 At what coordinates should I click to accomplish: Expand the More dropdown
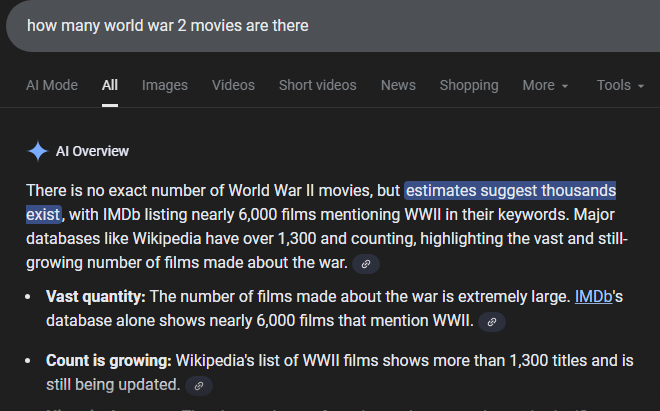pos(545,85)
